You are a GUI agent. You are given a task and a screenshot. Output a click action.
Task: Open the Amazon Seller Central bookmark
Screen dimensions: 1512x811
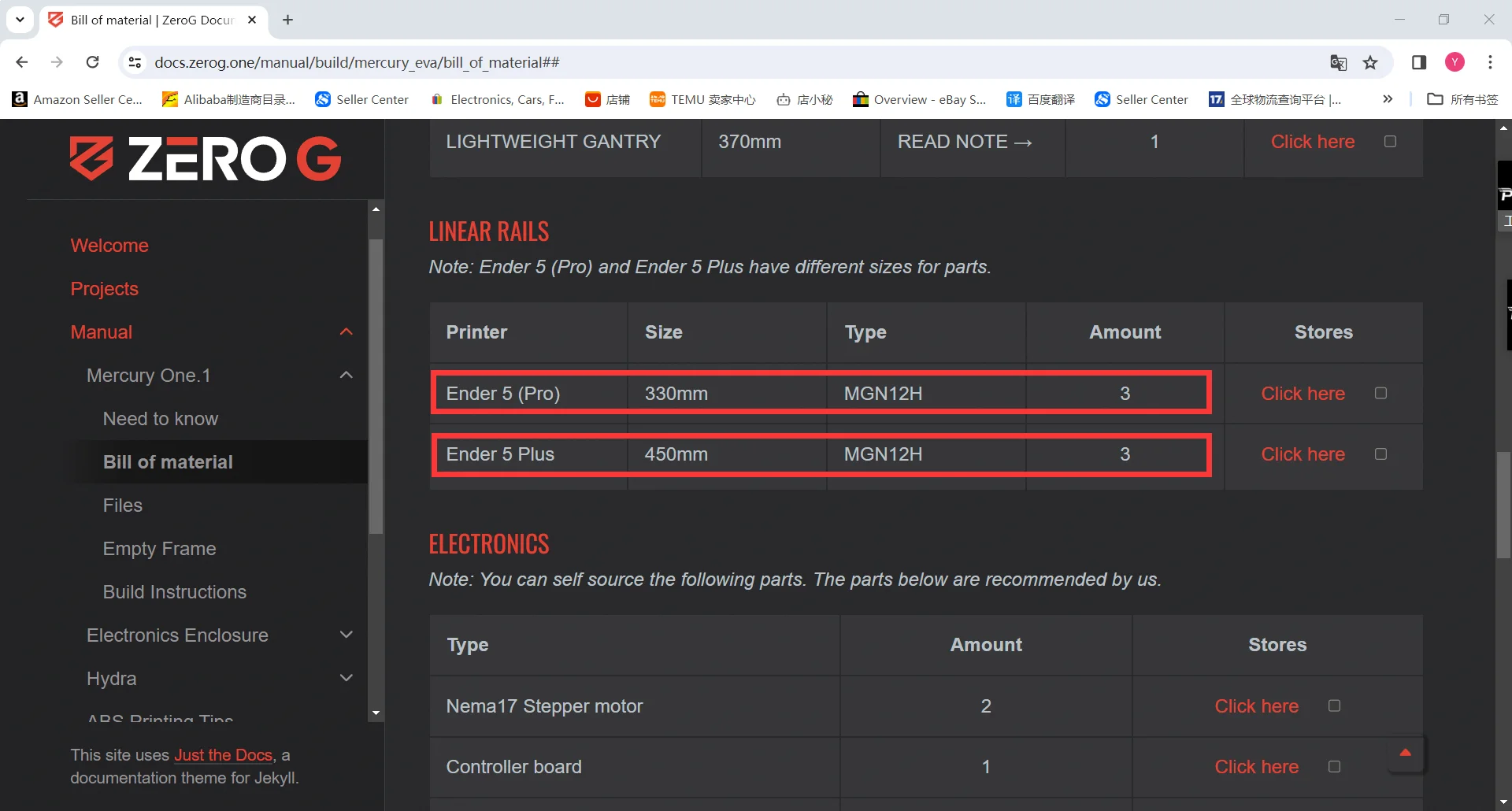(x=77, y=99)
